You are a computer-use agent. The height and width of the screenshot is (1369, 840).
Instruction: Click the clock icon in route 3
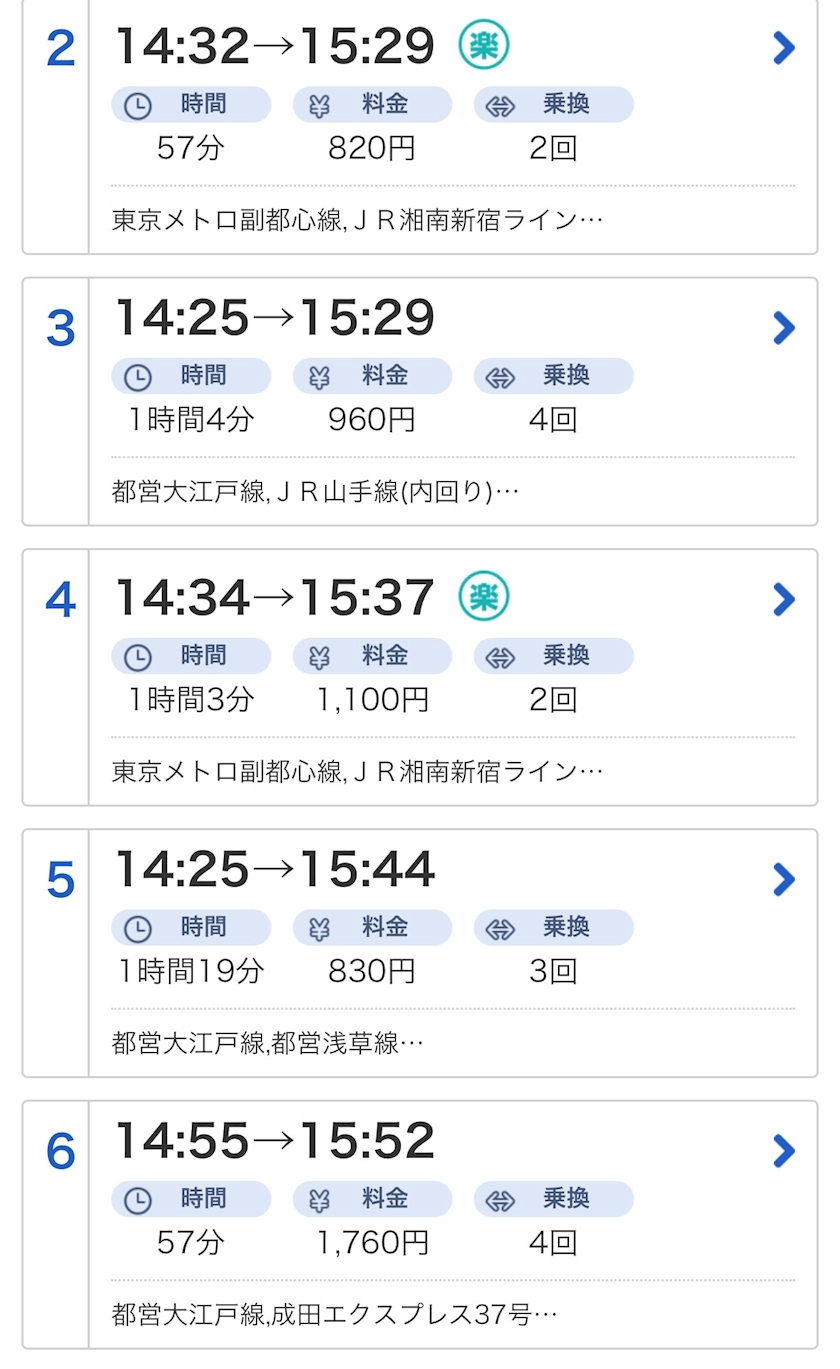coord(137,377)
